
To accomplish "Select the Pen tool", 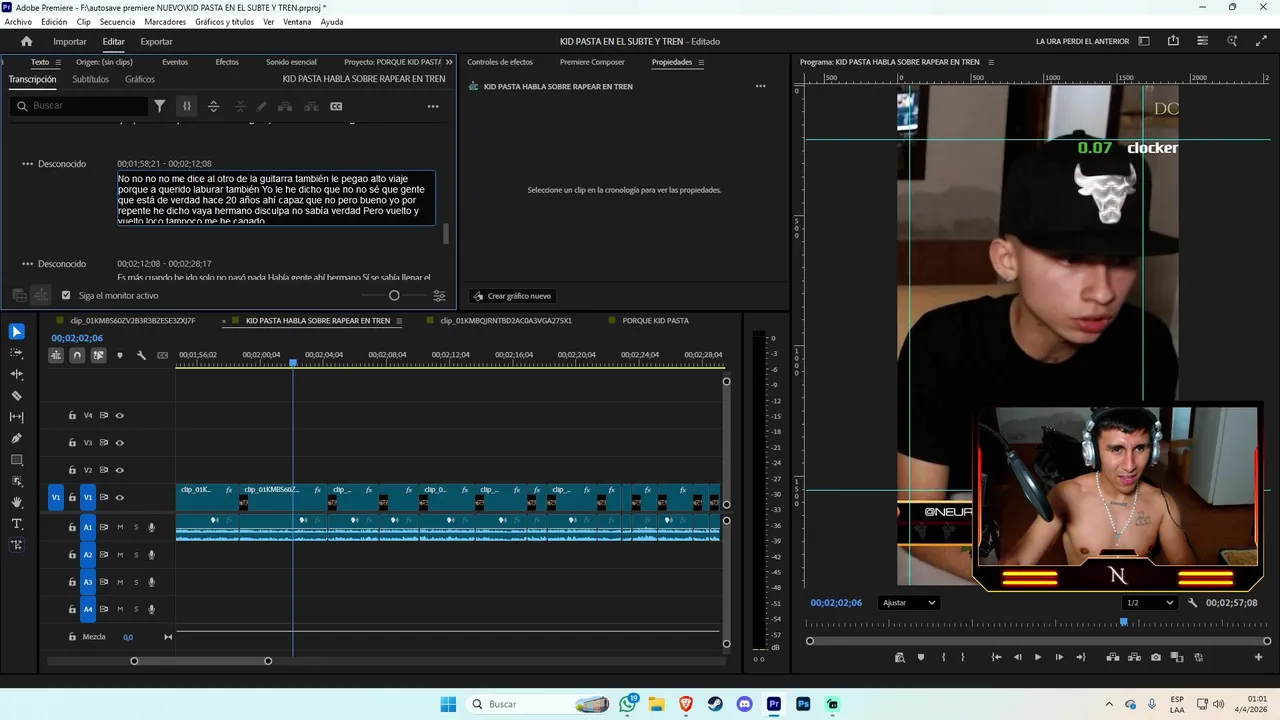I will [x=17, y=438].
